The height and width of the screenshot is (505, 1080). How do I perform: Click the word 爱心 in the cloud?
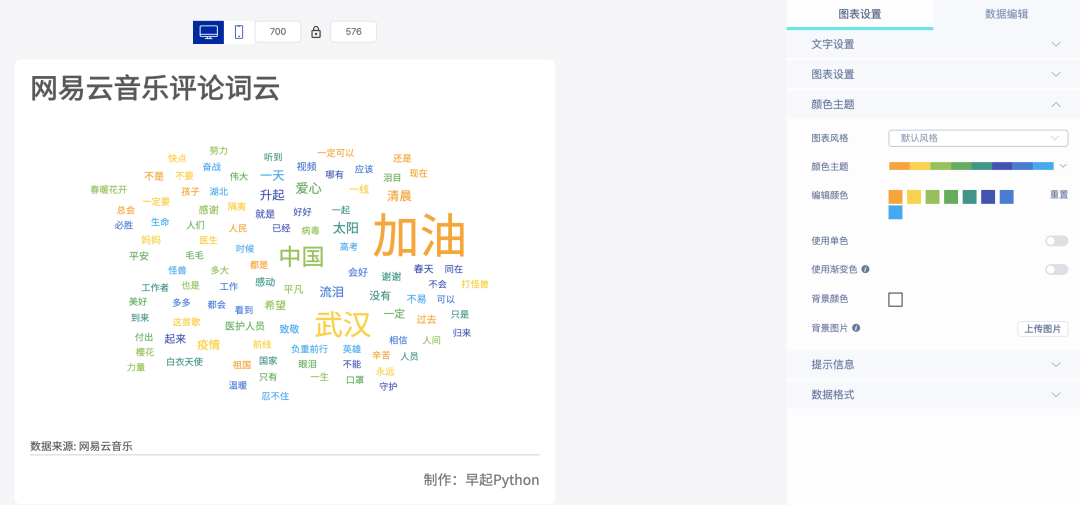tap(309, 188)
